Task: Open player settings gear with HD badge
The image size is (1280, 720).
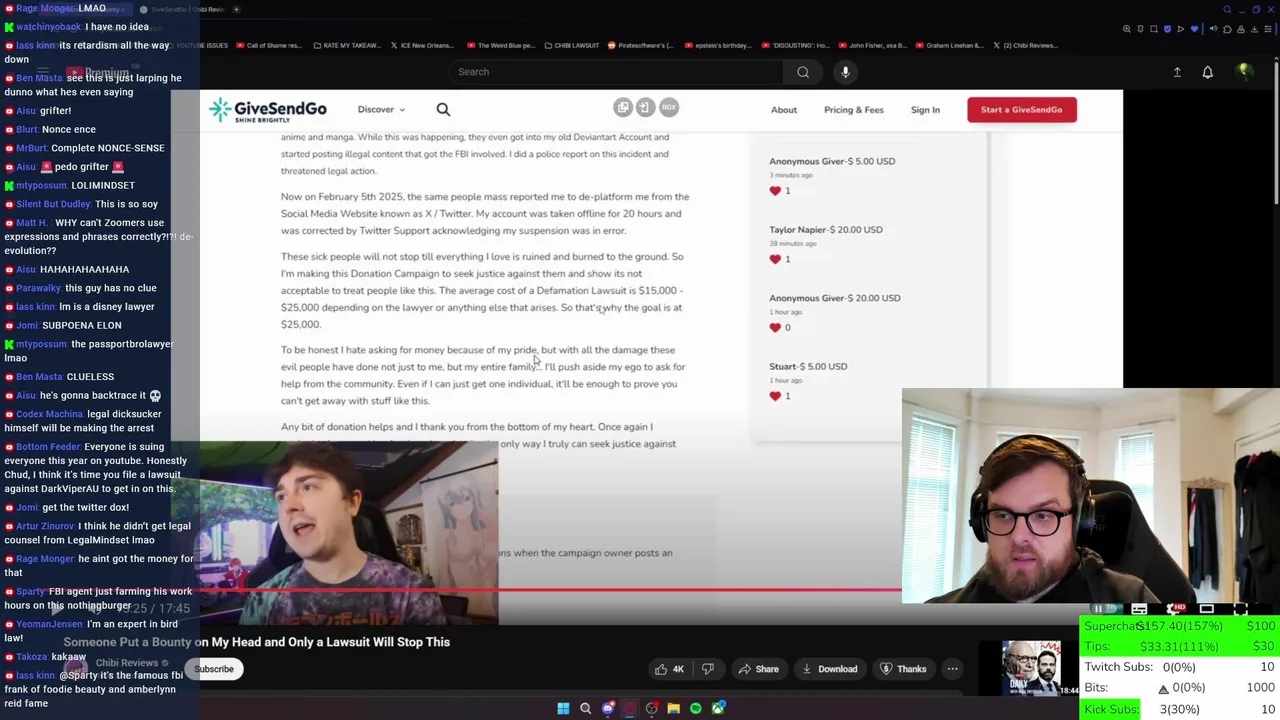Action: tap(1176, 609)
